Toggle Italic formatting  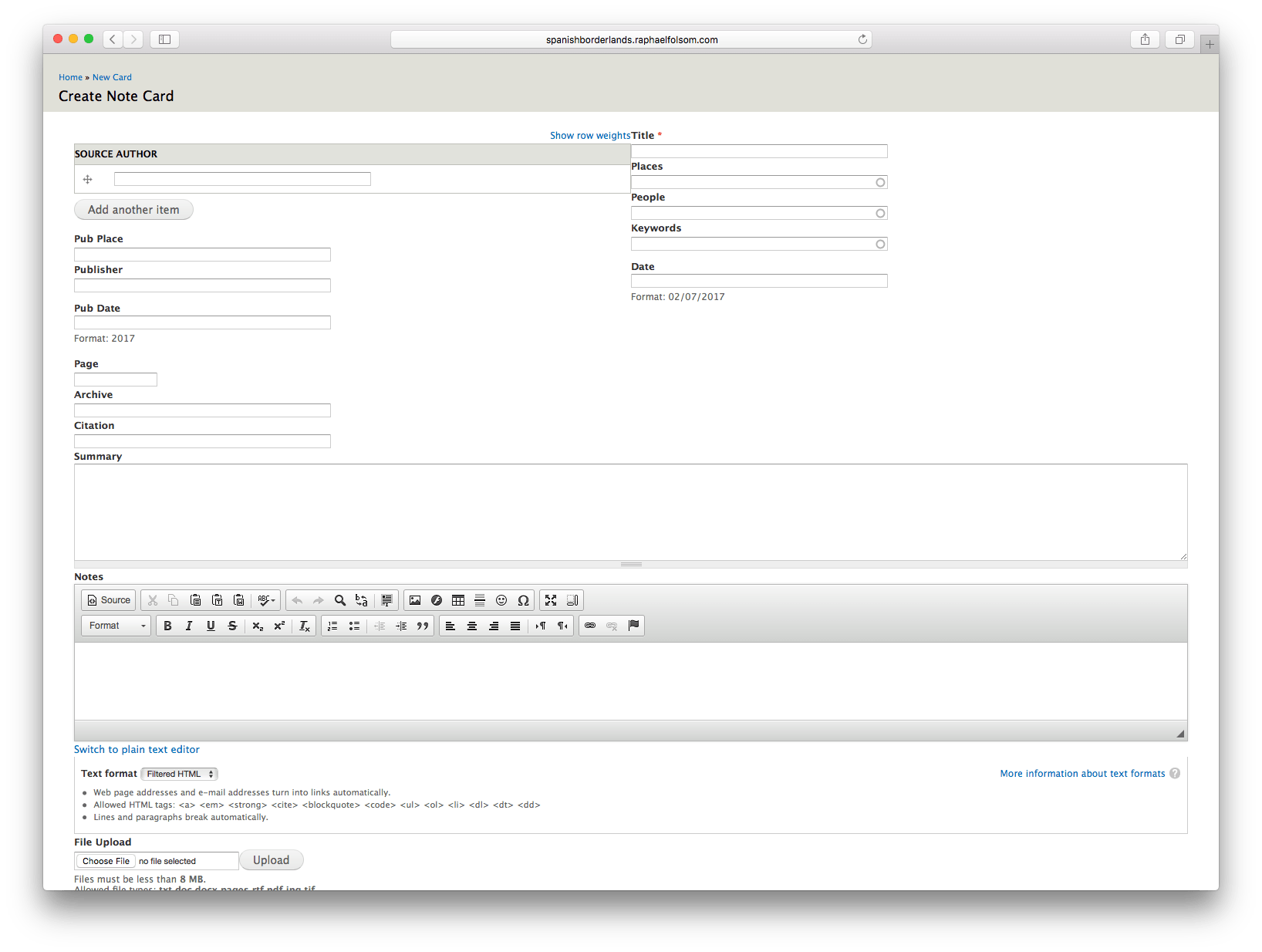[x=189, y=626]
